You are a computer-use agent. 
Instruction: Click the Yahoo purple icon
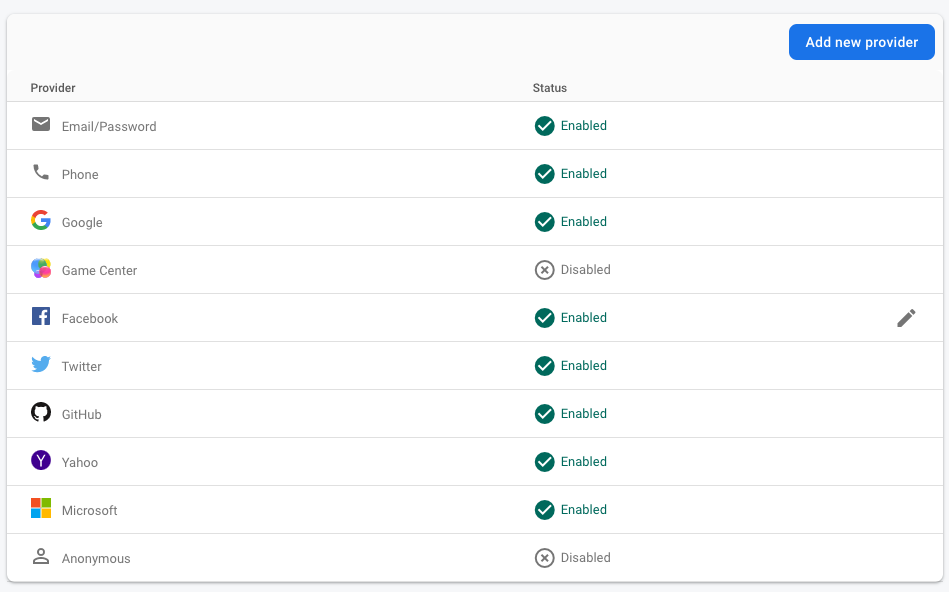(41, 461)
